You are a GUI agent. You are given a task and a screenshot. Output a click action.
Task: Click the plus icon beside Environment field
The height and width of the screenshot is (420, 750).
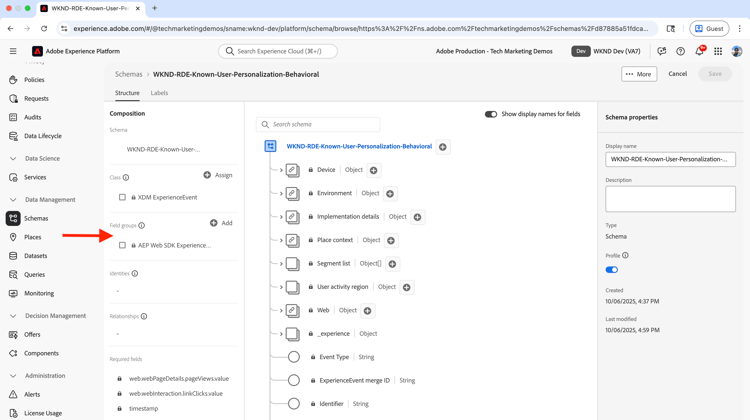390,194
